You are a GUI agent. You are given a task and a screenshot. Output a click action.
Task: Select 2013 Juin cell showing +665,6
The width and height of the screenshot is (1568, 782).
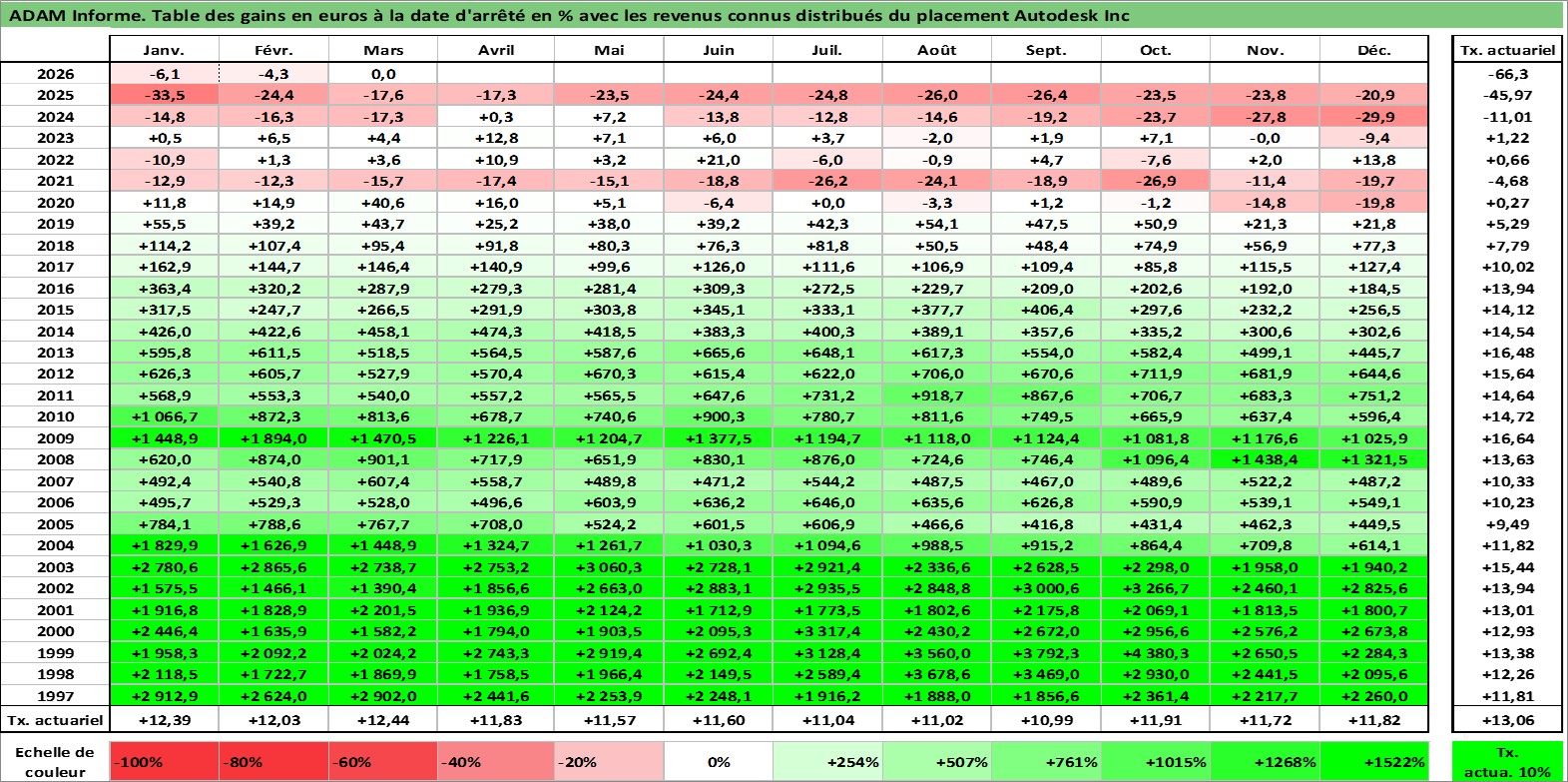coord(719,353)
